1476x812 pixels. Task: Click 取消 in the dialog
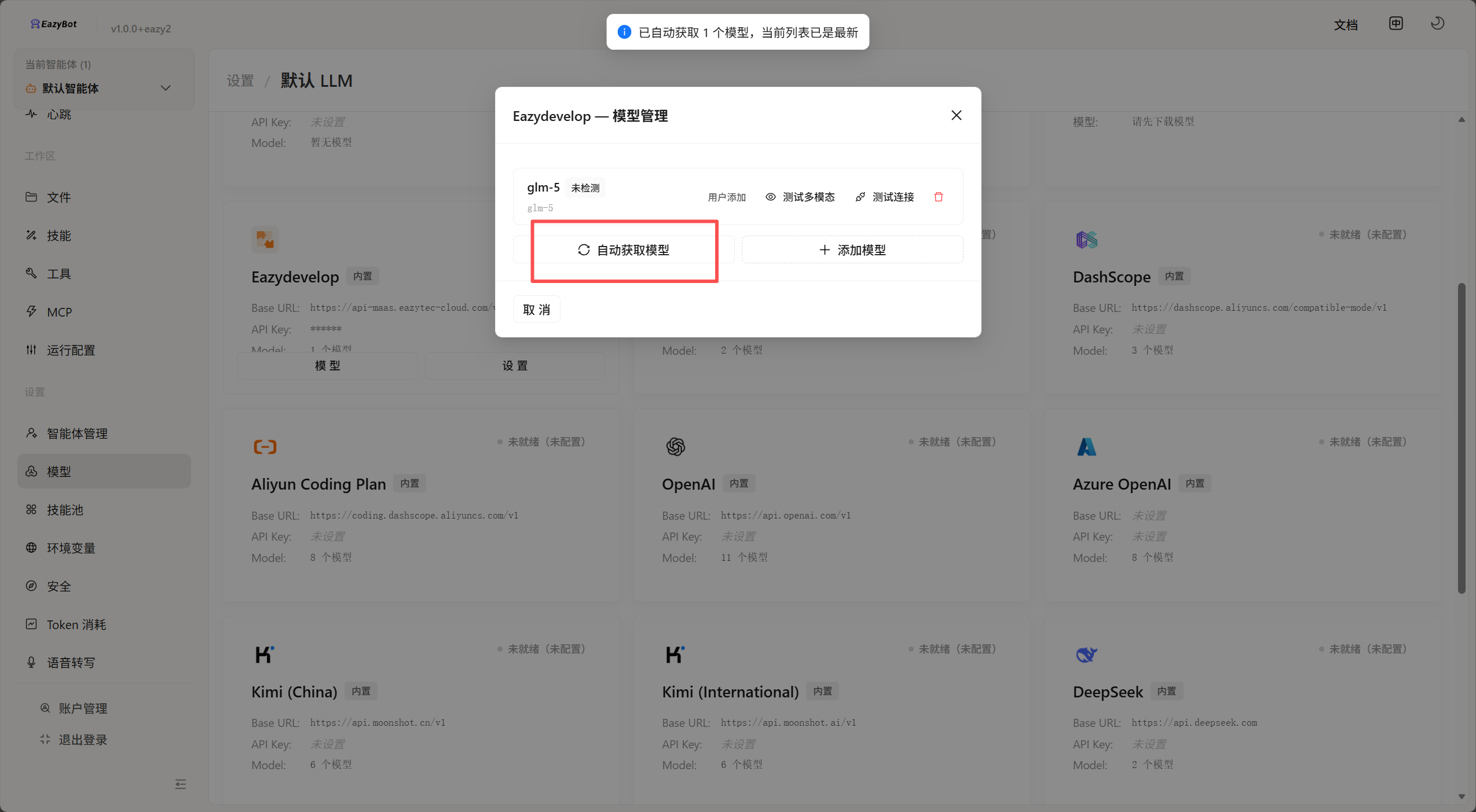tap(536, 310)
